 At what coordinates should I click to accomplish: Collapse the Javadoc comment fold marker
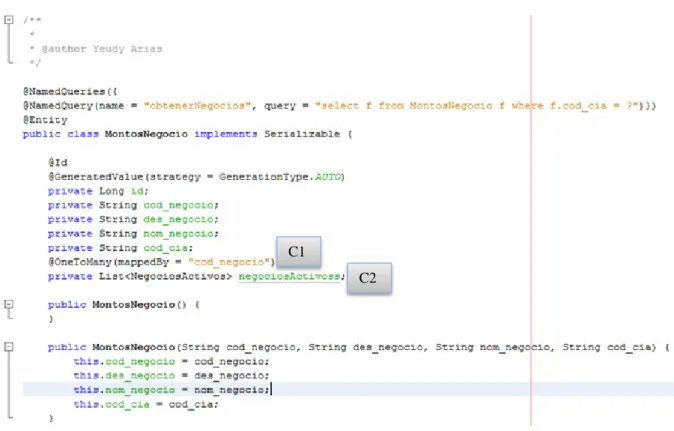click(x=9, y=20)
